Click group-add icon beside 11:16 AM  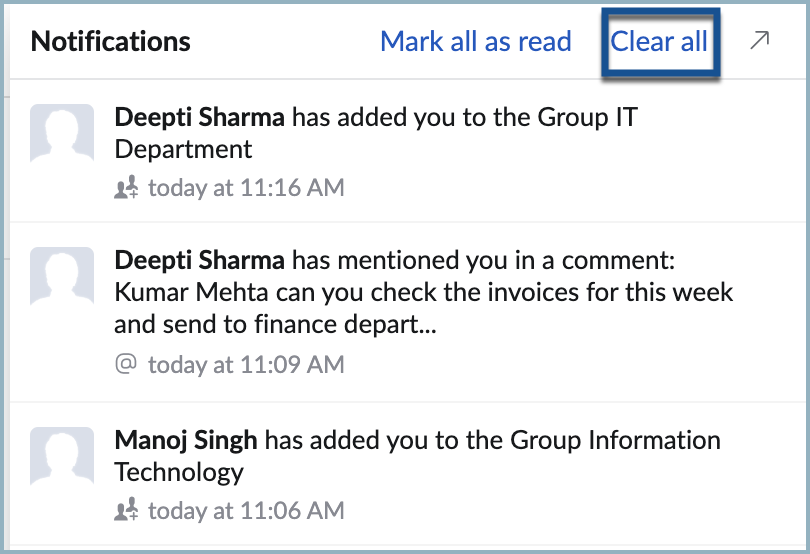126,187
